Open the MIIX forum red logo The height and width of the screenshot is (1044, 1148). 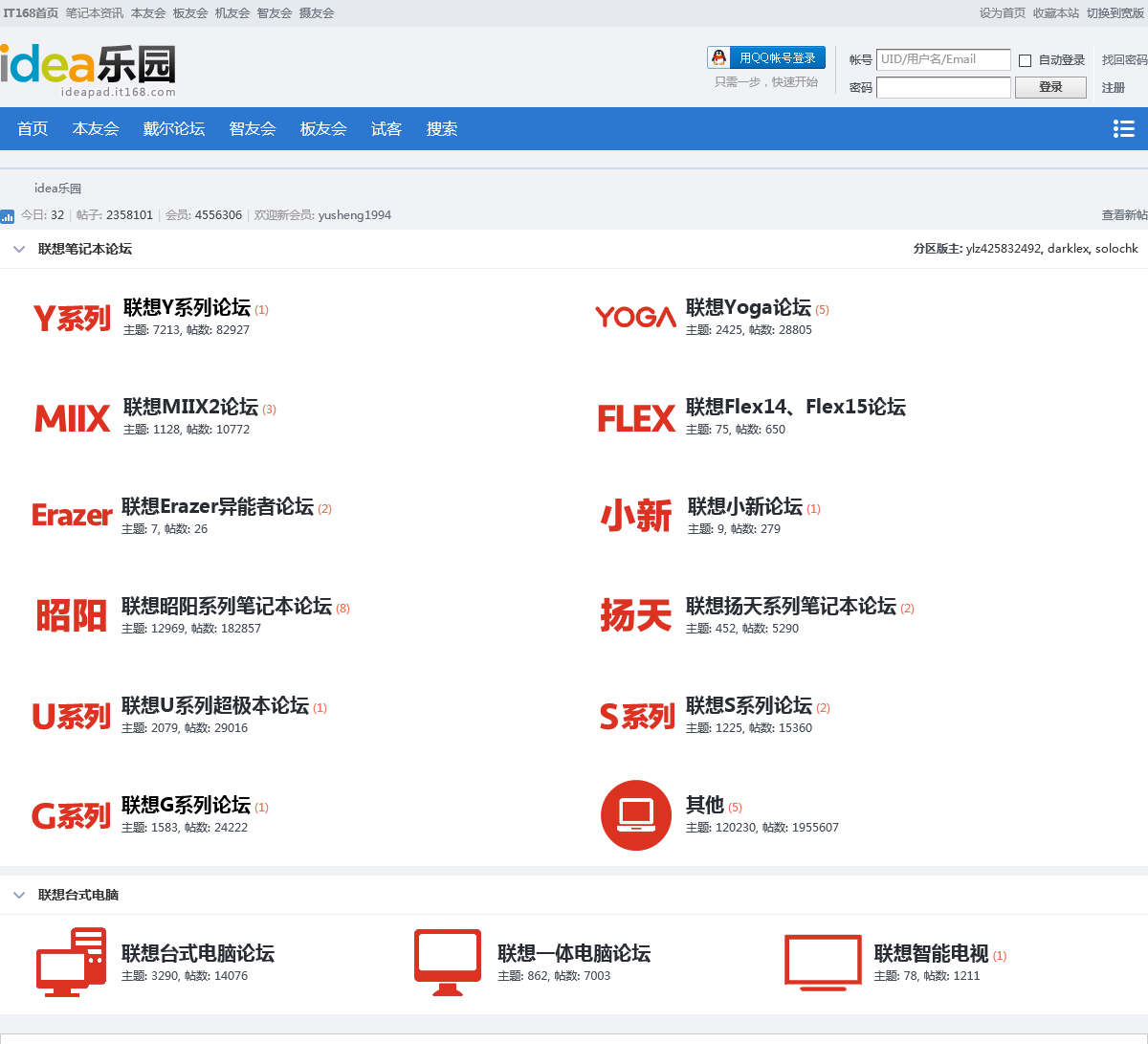click(x=73, y=418)
